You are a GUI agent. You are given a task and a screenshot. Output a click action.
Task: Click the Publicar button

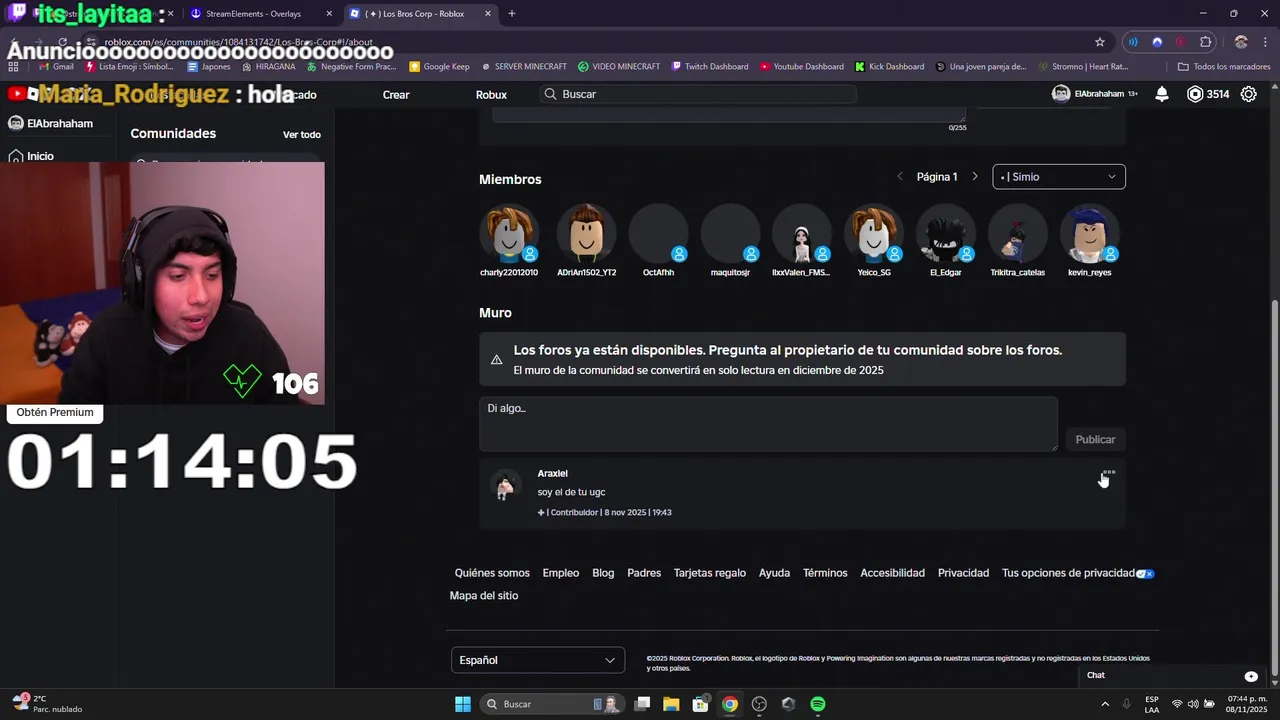[1095, 440]
